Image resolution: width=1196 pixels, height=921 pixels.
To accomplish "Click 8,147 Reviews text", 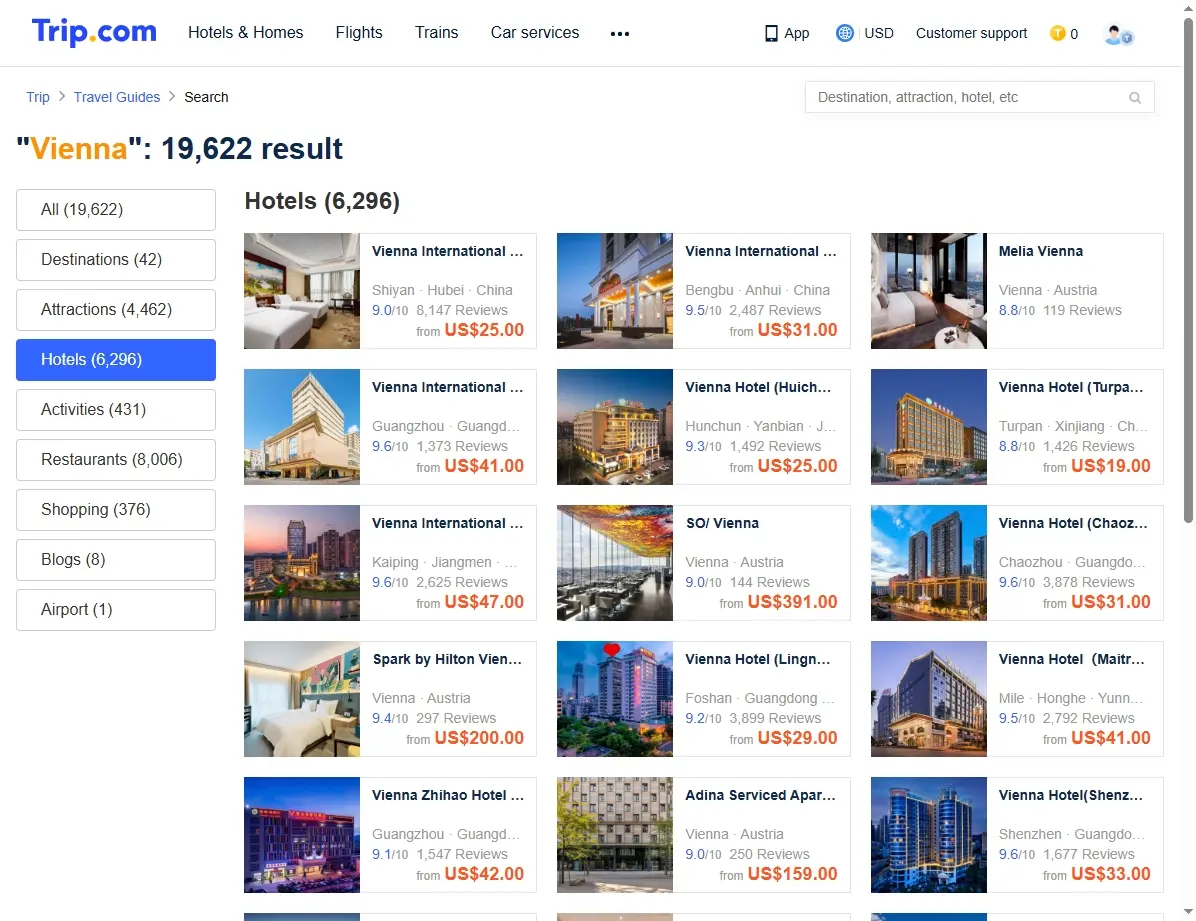I will 461,311.
